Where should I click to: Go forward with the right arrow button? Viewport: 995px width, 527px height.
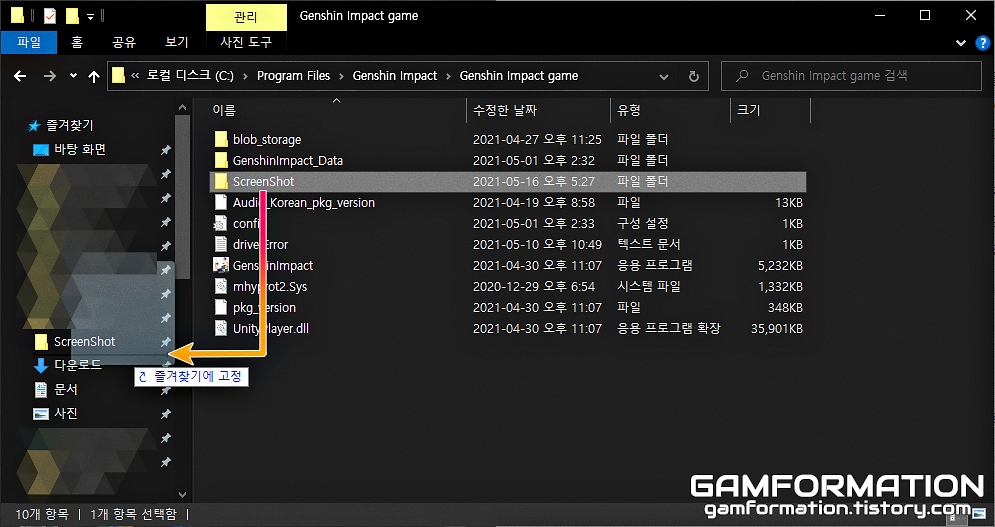[x=49, y=76]
